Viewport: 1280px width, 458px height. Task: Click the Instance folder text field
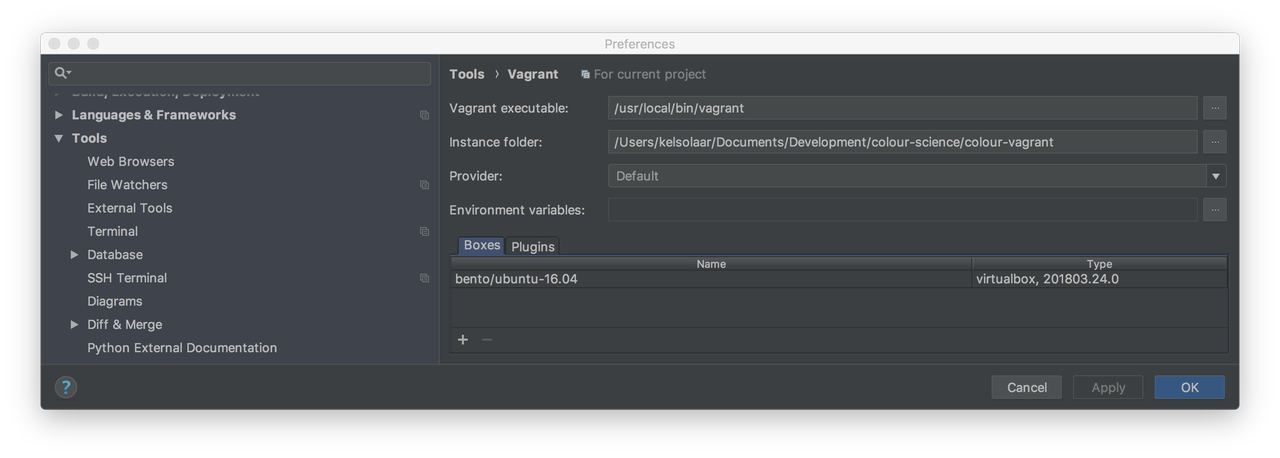coord(903,142)
